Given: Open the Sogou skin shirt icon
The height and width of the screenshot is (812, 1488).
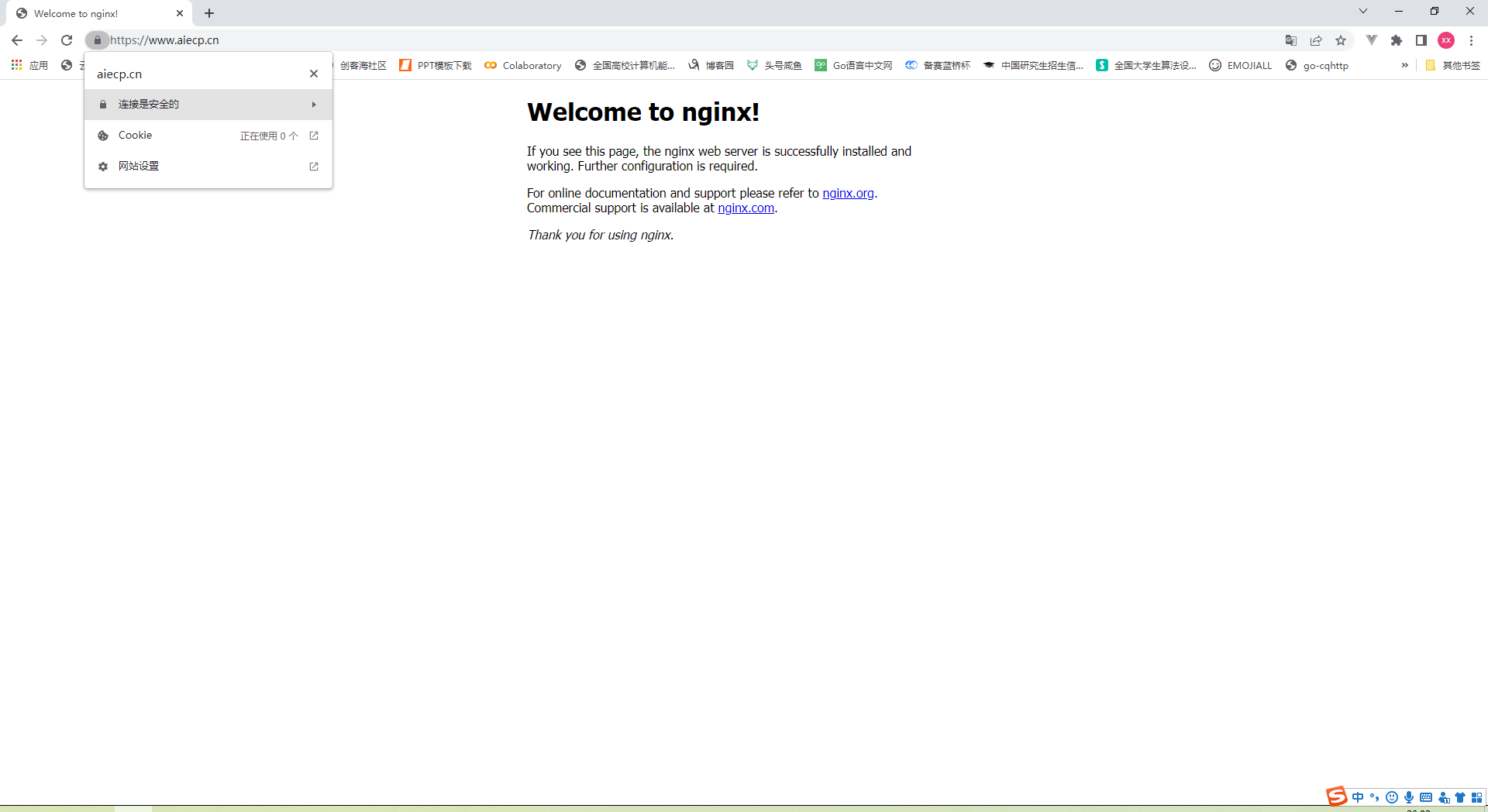Looking at the screenshot, I should (1460, 797).
